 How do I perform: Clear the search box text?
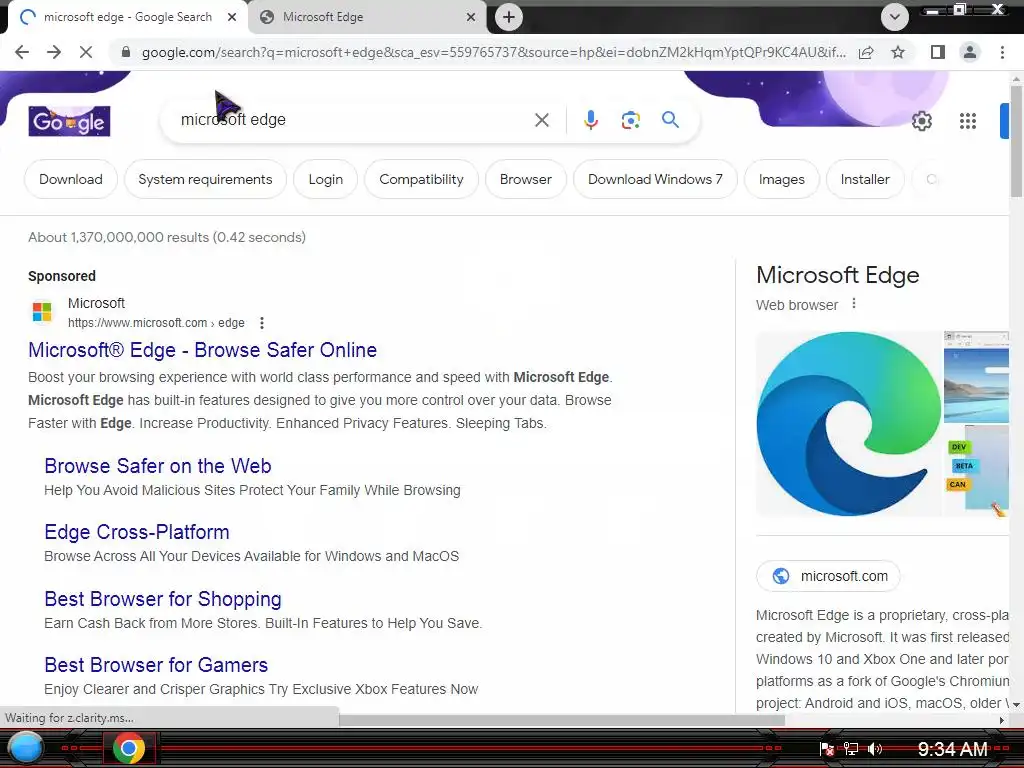coord(541,120)
